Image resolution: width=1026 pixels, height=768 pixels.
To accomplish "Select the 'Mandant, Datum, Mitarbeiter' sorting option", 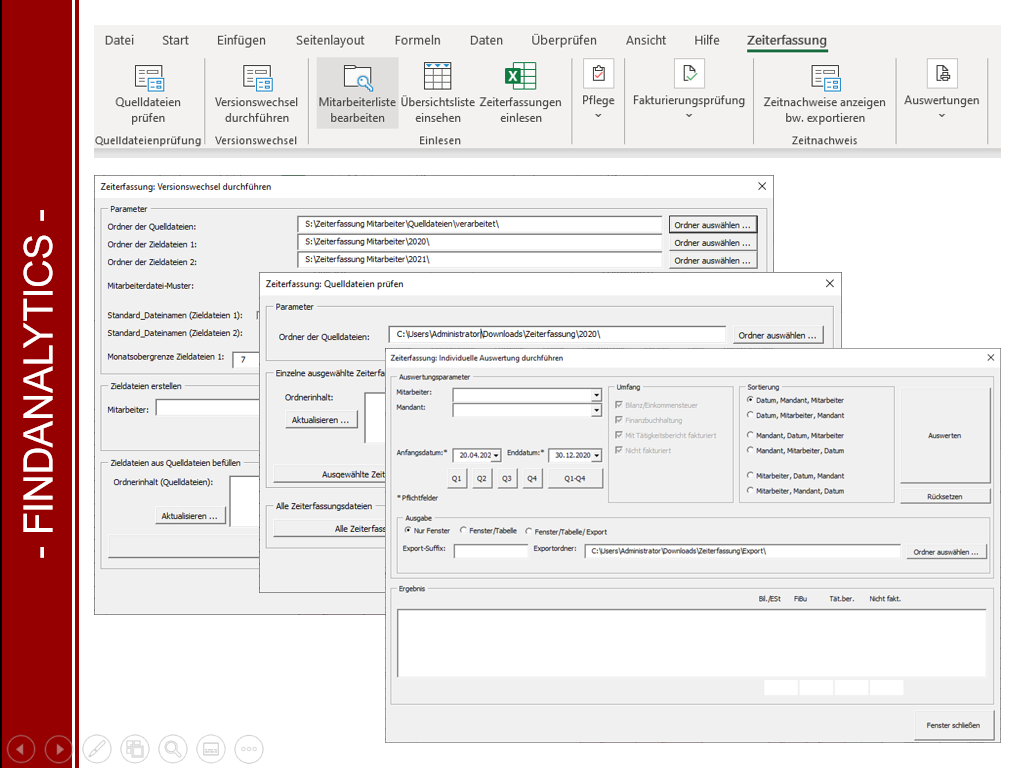I will point(751,435).
